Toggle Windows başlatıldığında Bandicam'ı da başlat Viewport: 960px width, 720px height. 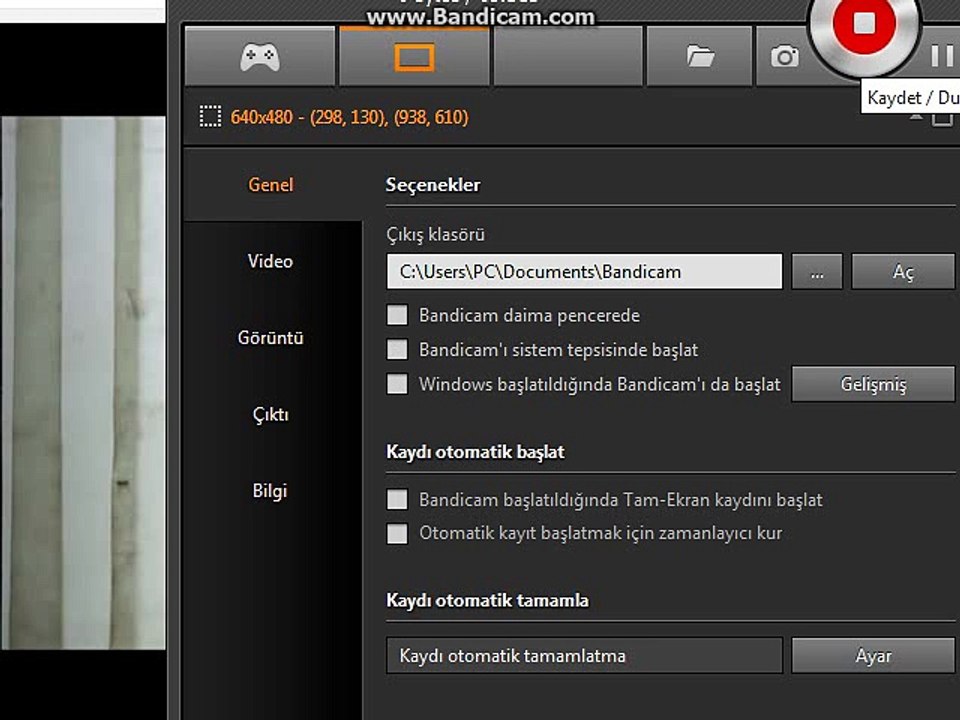point(397,384)
